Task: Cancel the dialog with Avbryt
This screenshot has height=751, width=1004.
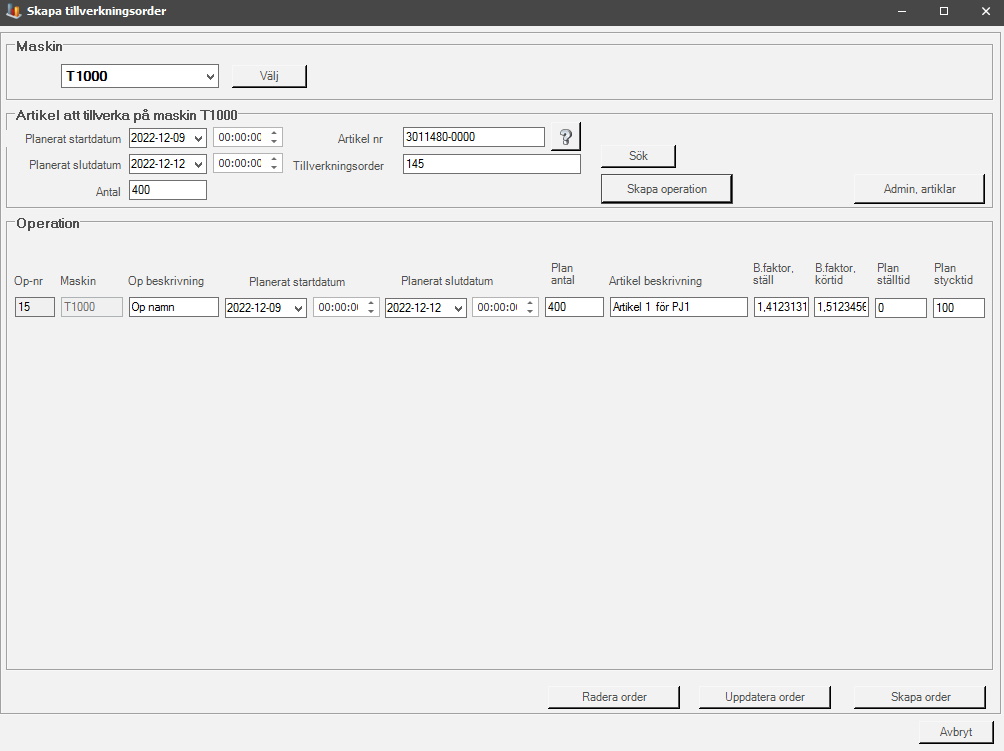Action: 956,732
